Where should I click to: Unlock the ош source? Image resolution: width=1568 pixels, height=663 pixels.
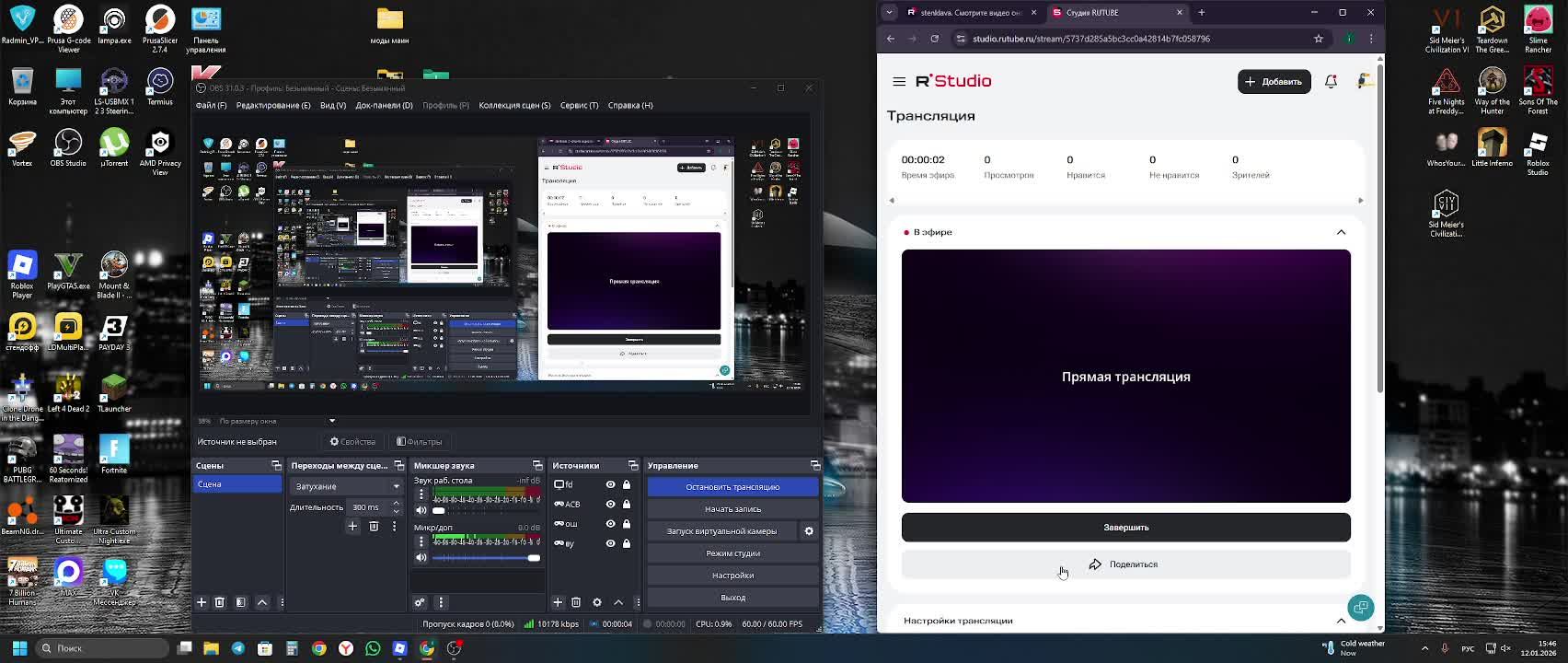[x=627, y=524]
